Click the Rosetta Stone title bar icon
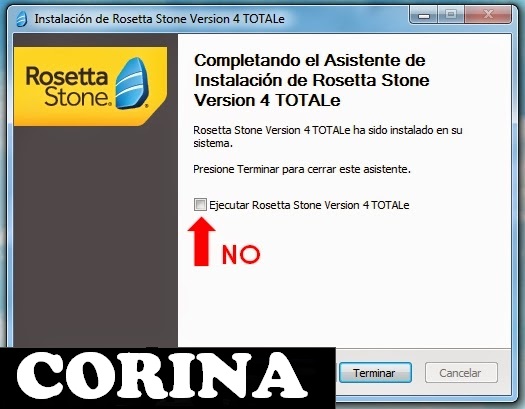The image size is (525, 409). pyautogui.click(x=22, y=19)
